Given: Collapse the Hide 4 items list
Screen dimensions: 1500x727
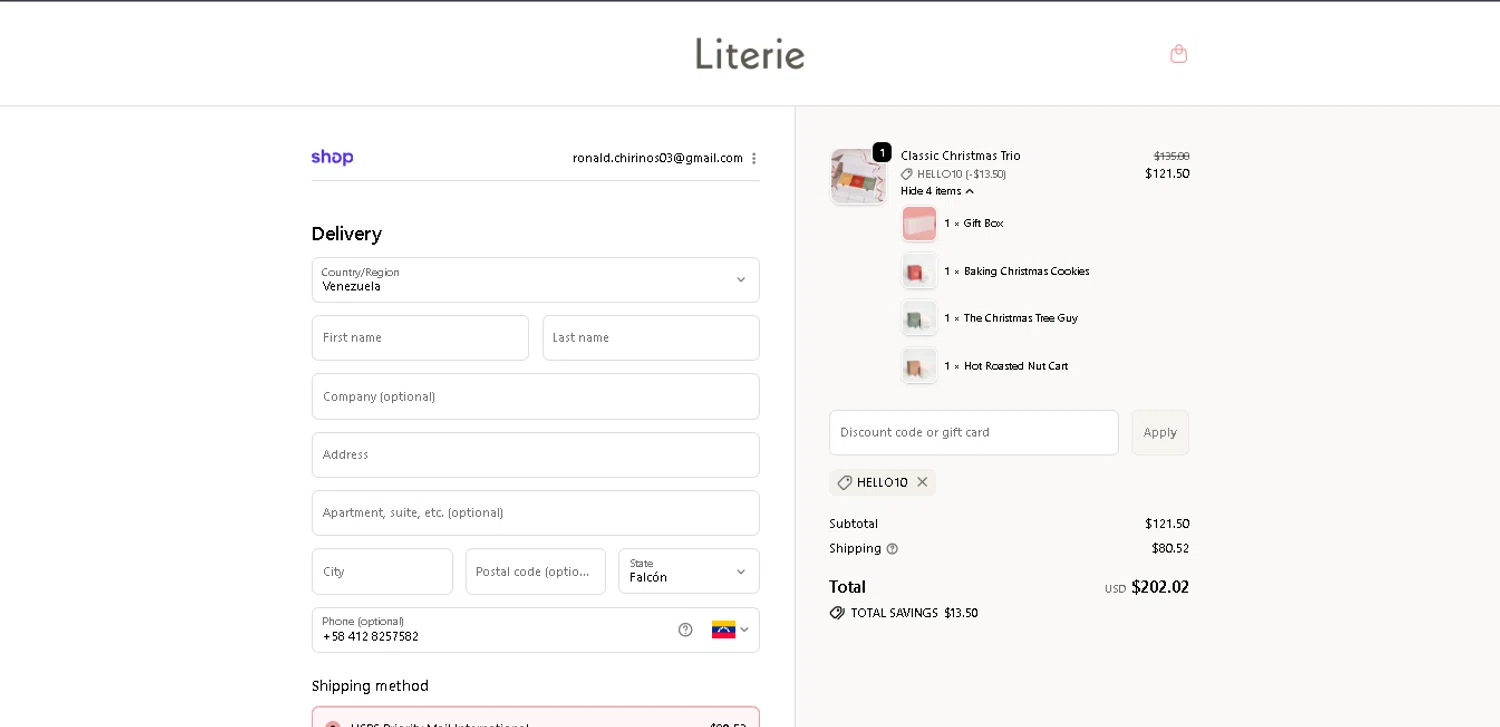Looking at the screenshot, I should (937, 191).
